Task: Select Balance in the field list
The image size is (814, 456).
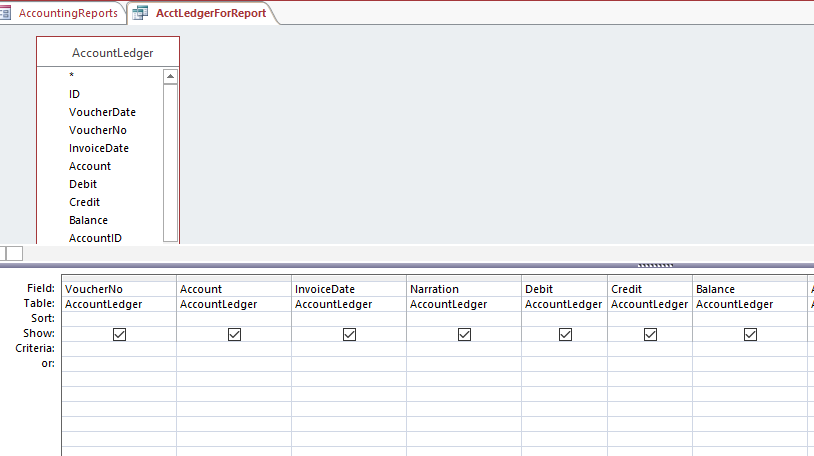Action: pyautogui.click(x=88, y=220)
